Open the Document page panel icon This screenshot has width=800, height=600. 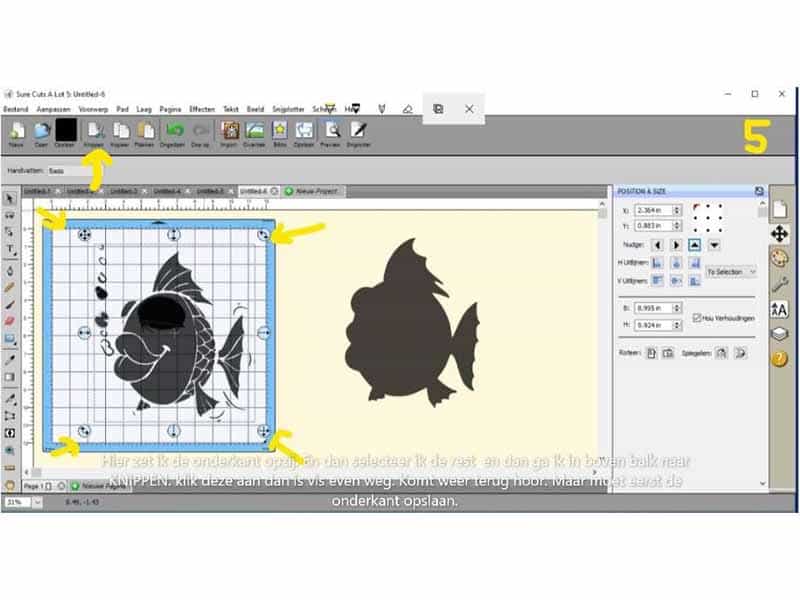tap(779, 209)
